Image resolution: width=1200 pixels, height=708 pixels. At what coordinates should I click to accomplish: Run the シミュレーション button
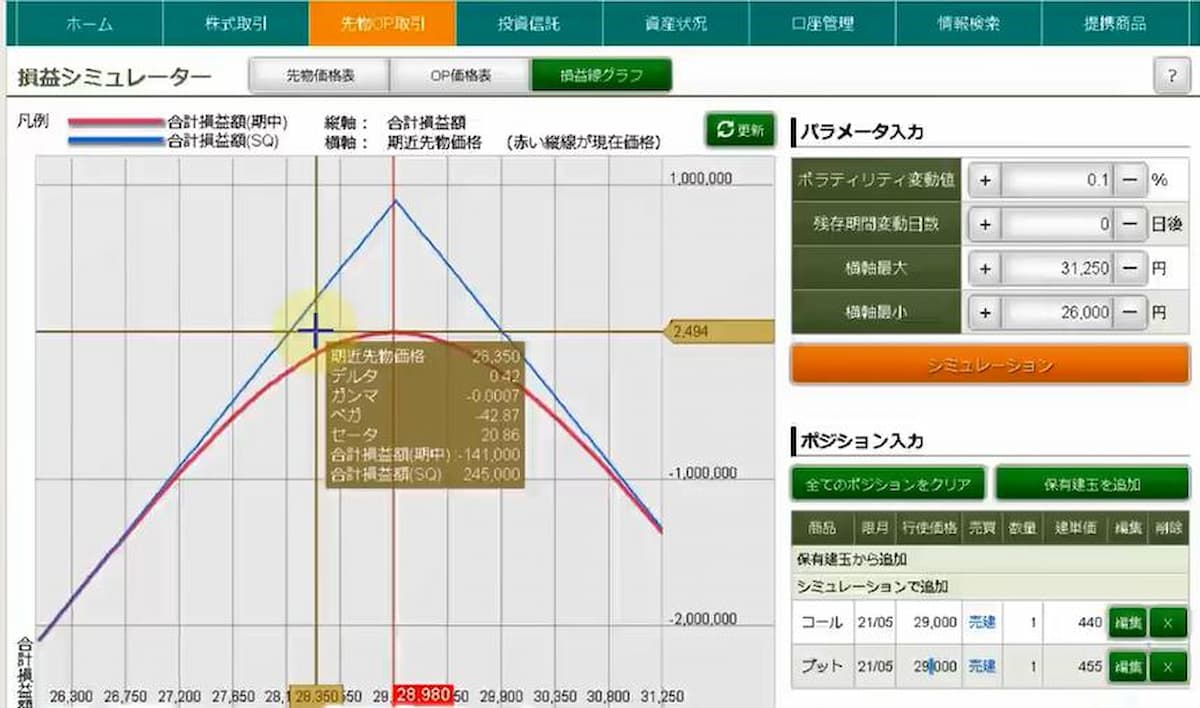pos(990,365)
